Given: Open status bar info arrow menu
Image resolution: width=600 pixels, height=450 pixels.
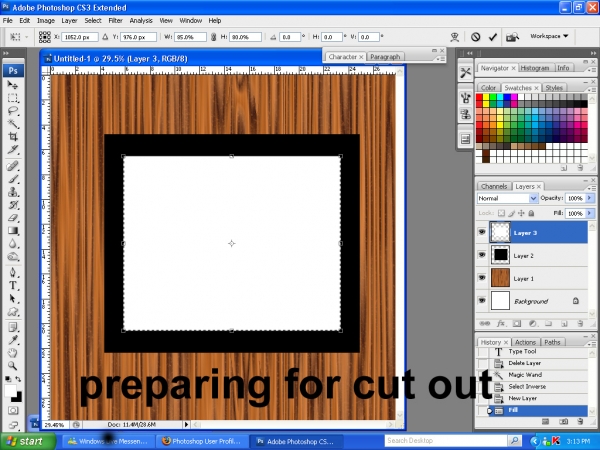Looking at the screenshot, I should [x=186, y=424].
